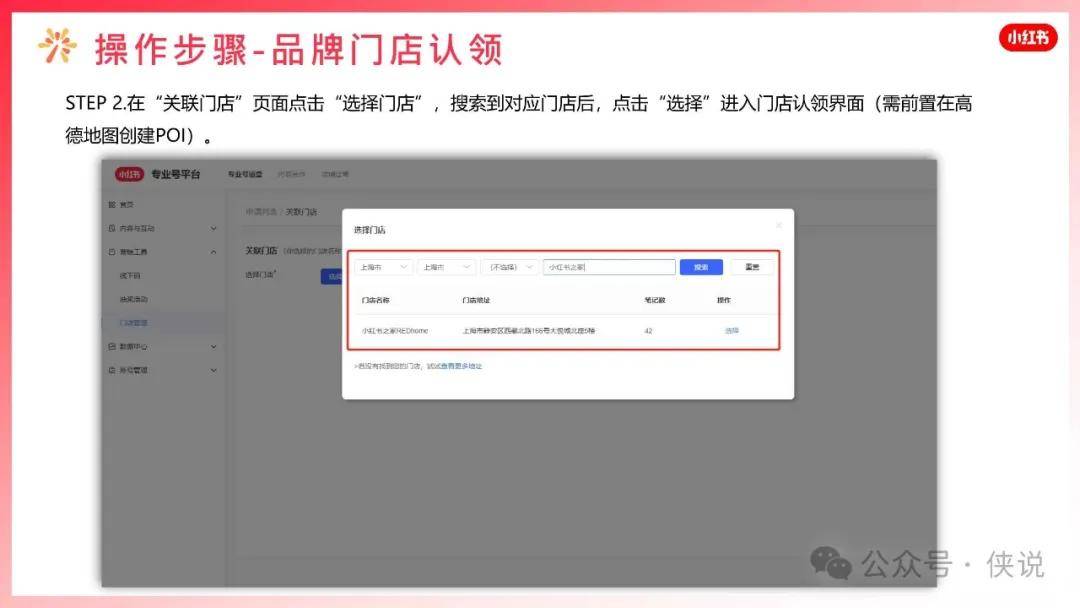Collapse the 营销工具 sidebar section chevron
Screen dimensions: 1080x608
point(214,252)
